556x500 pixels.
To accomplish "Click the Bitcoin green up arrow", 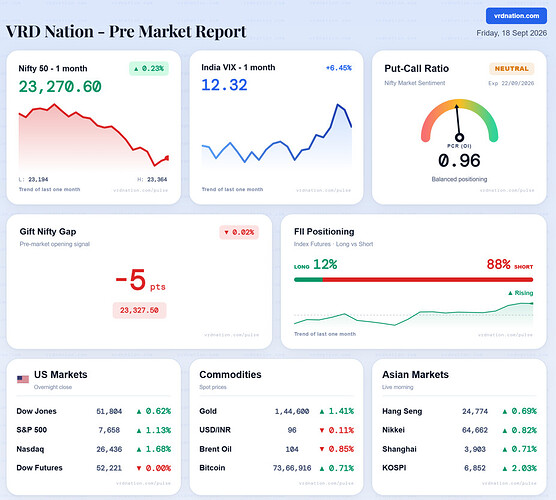I will (322, 468).
